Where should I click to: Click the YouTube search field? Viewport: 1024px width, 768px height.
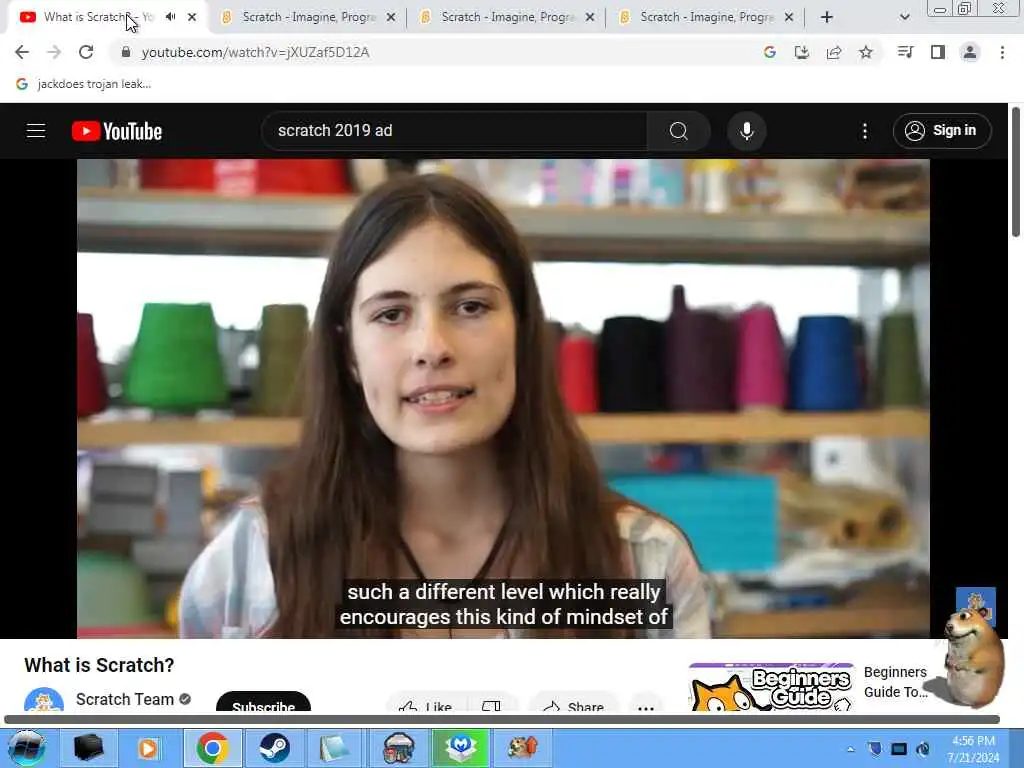pyautogui.click(x=457, y=131)
